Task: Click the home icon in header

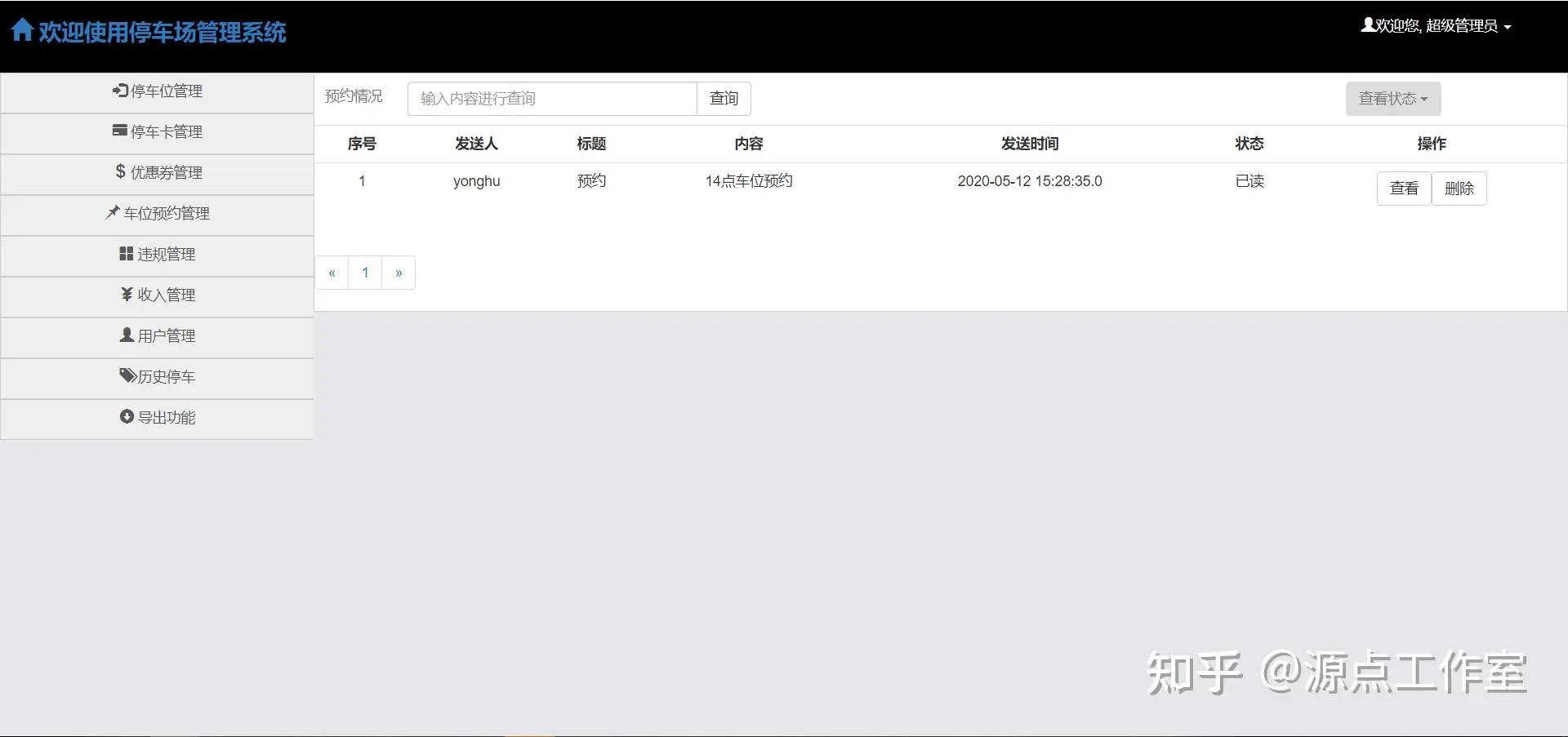Action: point(22,31)
